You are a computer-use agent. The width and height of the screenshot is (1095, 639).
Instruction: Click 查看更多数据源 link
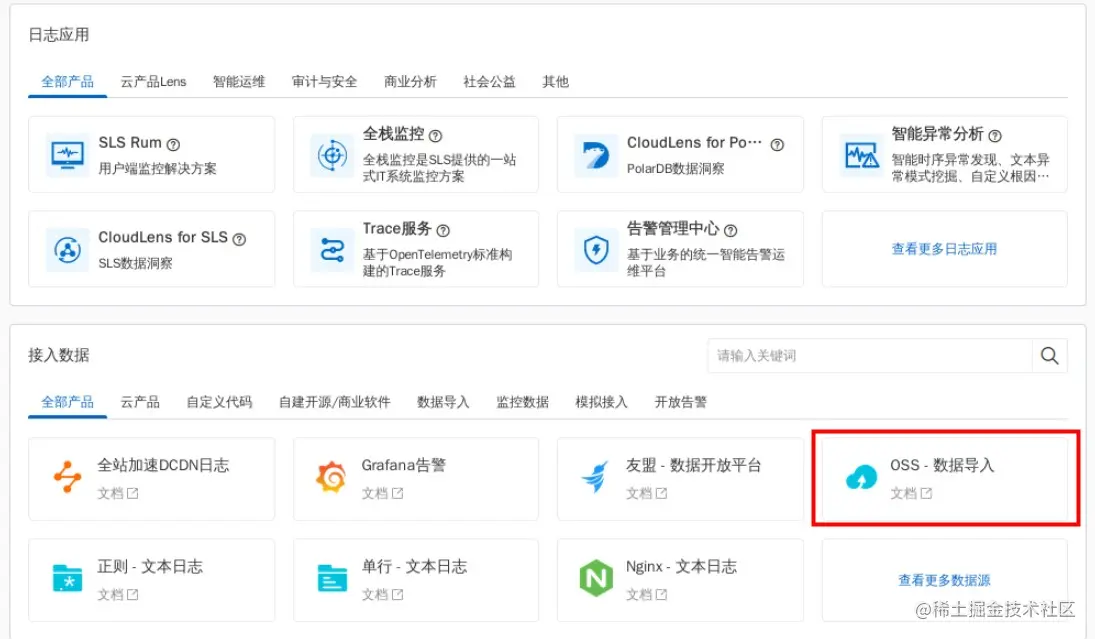tap(944, 580)
